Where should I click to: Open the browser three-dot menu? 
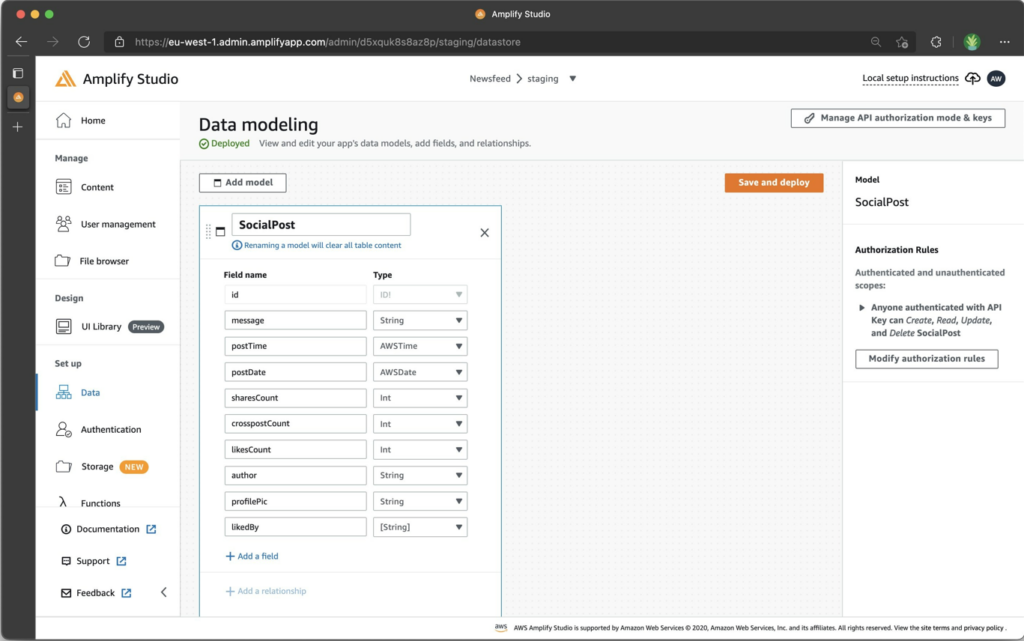tap(1004, 42)
